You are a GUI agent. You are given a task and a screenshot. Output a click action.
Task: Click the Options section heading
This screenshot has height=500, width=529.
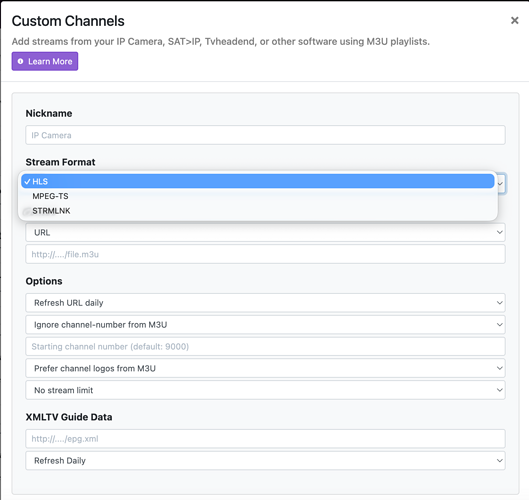click(44, 281)
